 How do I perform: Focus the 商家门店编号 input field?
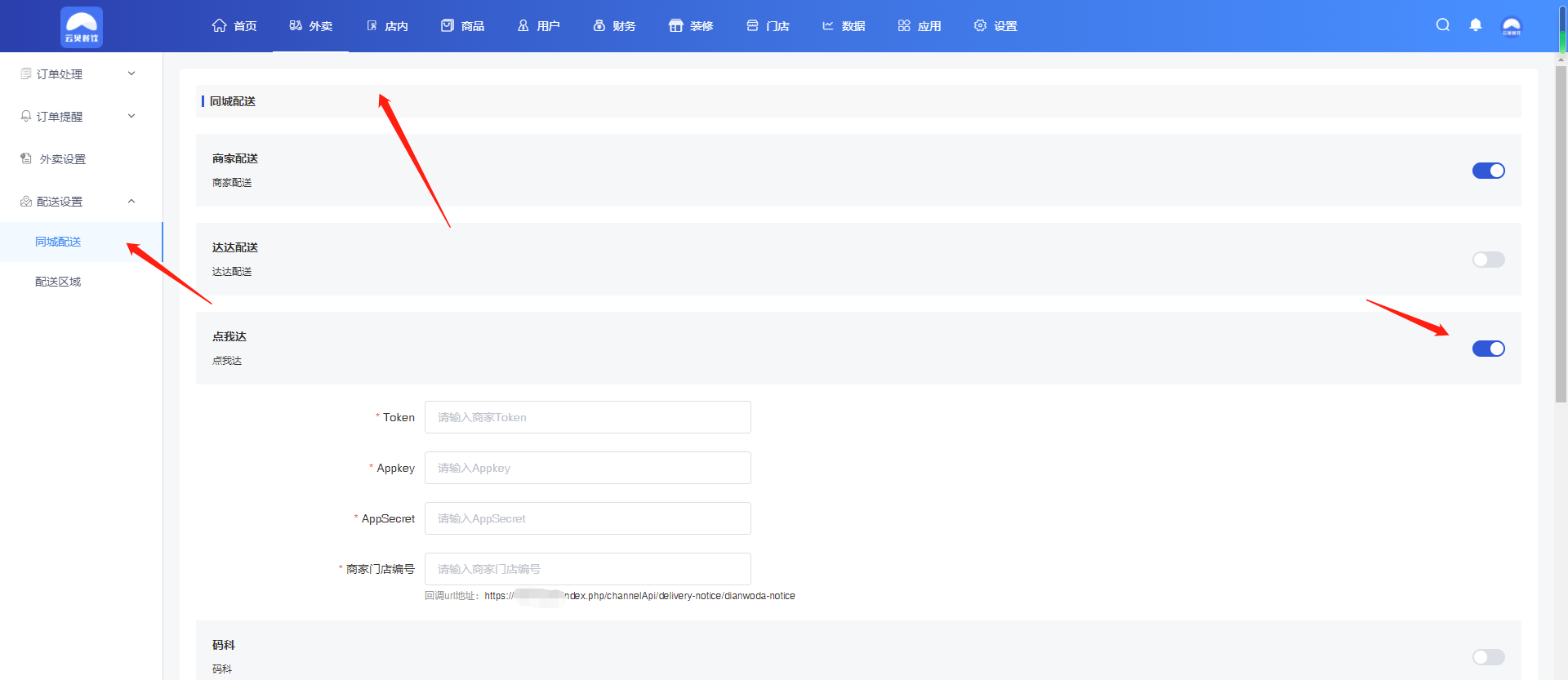[587, 569]
